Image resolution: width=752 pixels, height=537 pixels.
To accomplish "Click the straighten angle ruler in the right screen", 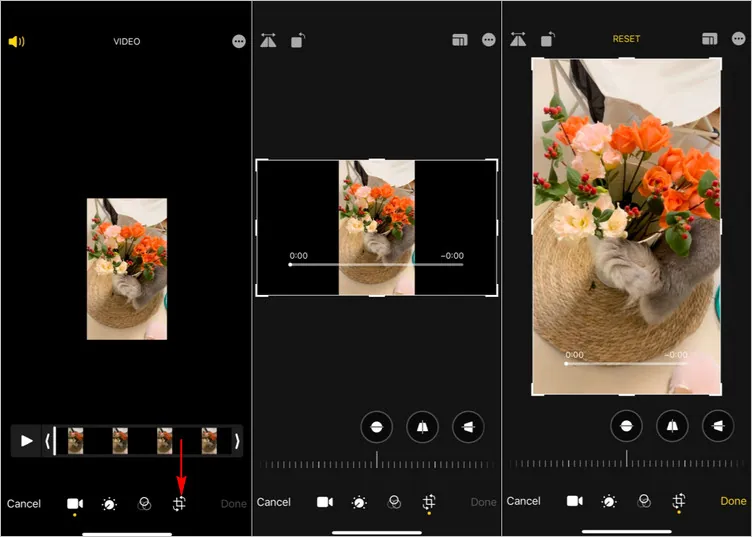I will (x=626, y=462).
